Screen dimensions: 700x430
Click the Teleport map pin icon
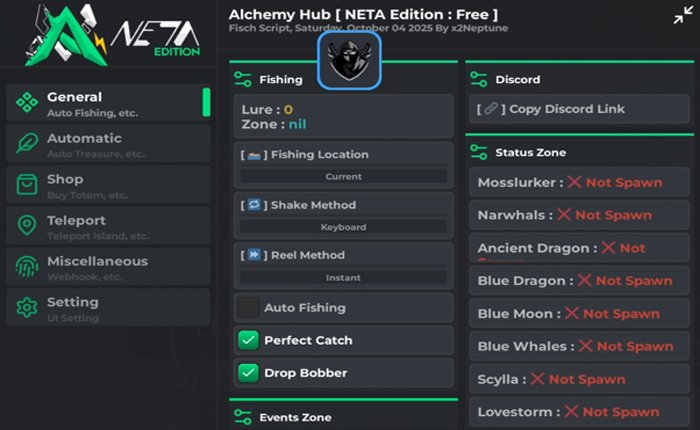click(27, 225)
